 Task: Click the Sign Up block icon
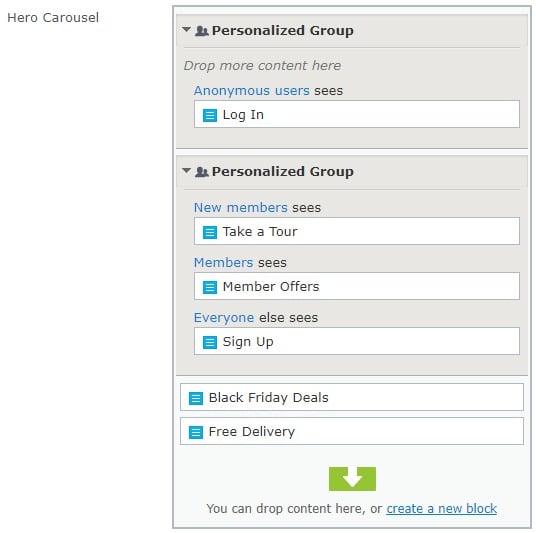[x=210, y=342]
